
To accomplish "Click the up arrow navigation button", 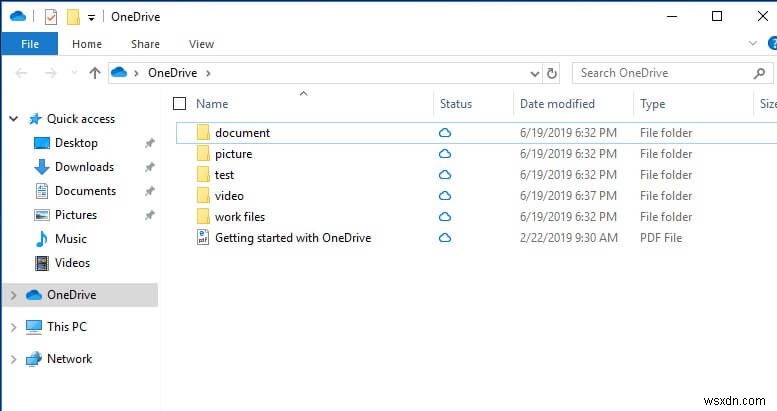I will tap(95, 72).
